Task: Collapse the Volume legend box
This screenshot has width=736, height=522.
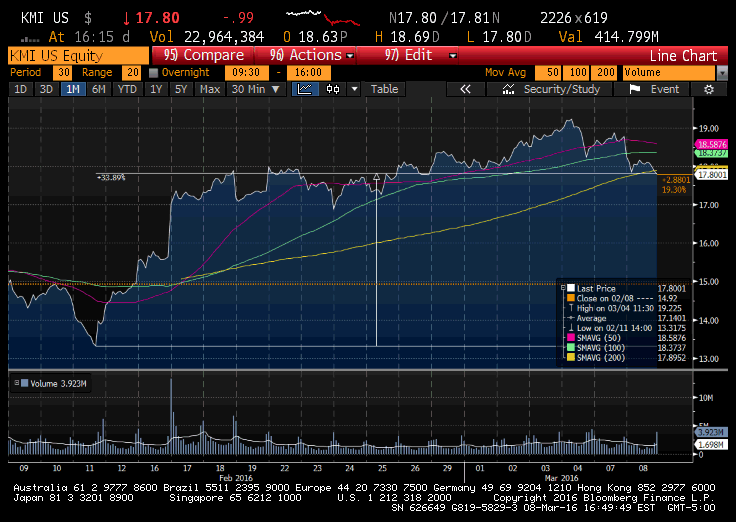Action: tap(16, 383)
